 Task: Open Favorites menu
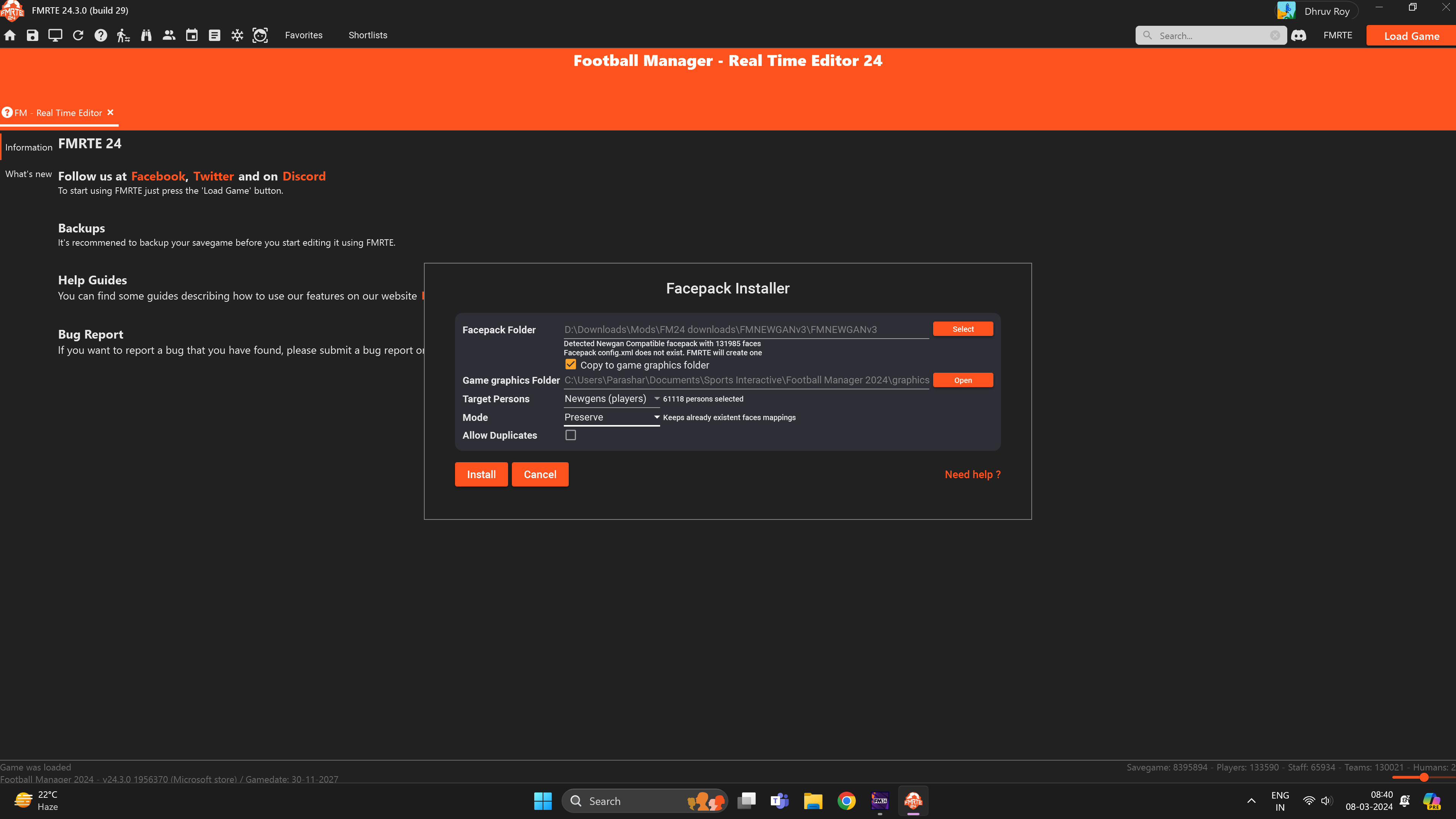303,35
